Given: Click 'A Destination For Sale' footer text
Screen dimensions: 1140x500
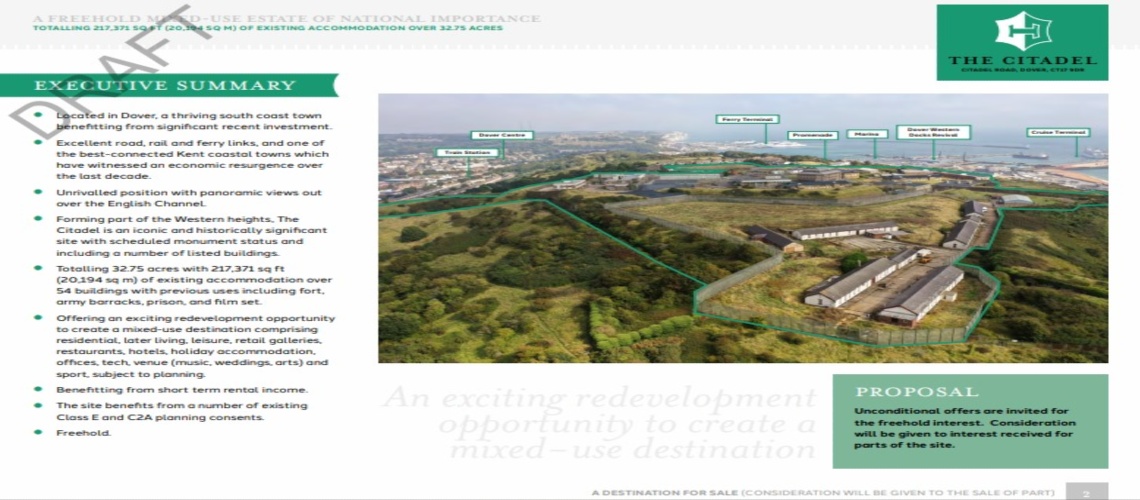Looking at the screenshot, I should click(665, 493).
